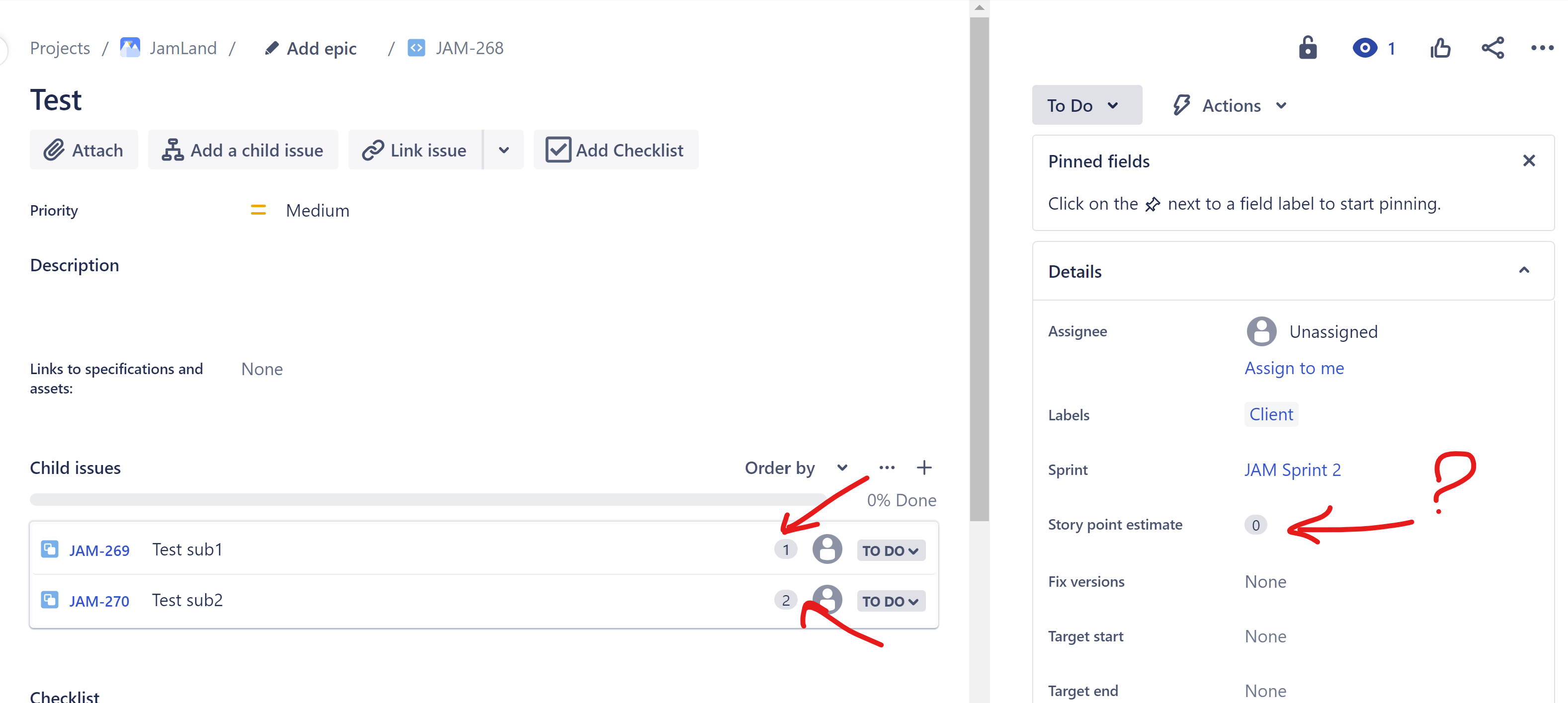Click the thumbs-up vote icon
The image size is (1568, 703).
pos(1440,48)
